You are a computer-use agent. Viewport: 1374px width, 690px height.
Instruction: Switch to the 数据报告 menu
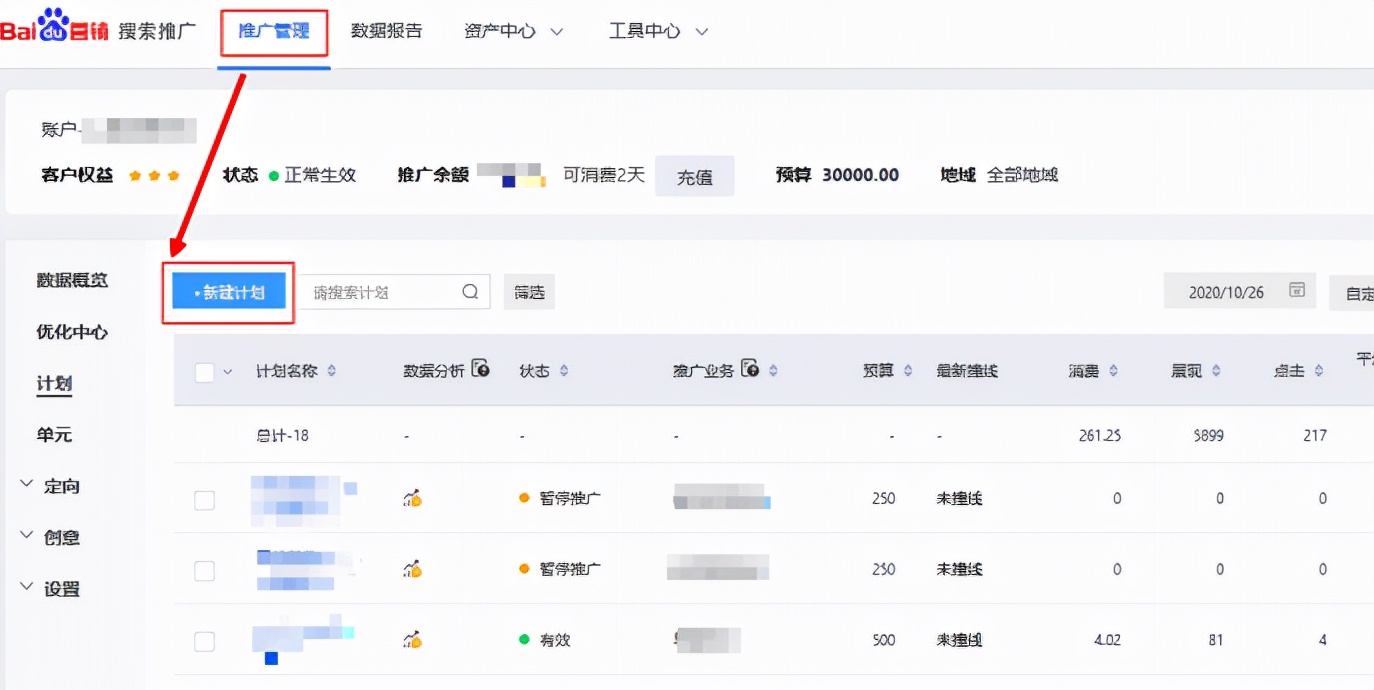387,31
